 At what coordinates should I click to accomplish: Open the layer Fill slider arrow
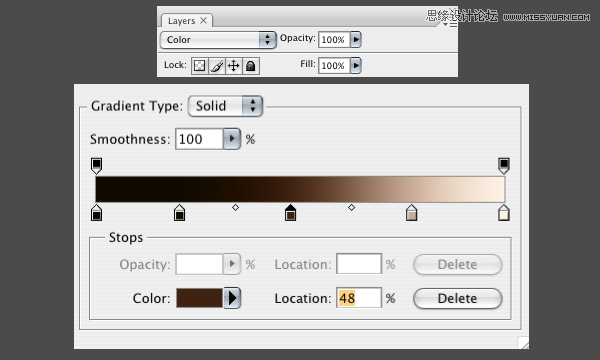tap(356, 65)
